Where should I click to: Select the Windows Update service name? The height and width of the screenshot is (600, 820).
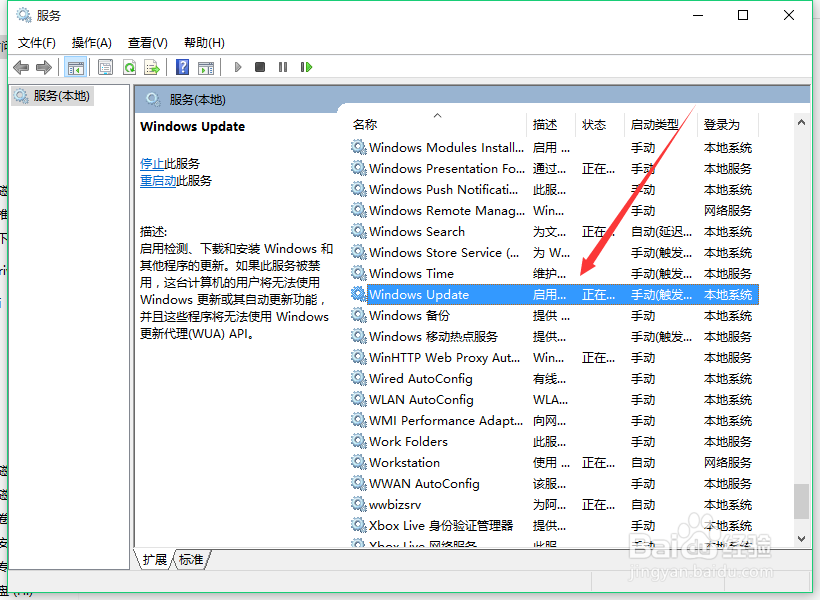pos(419,295)
